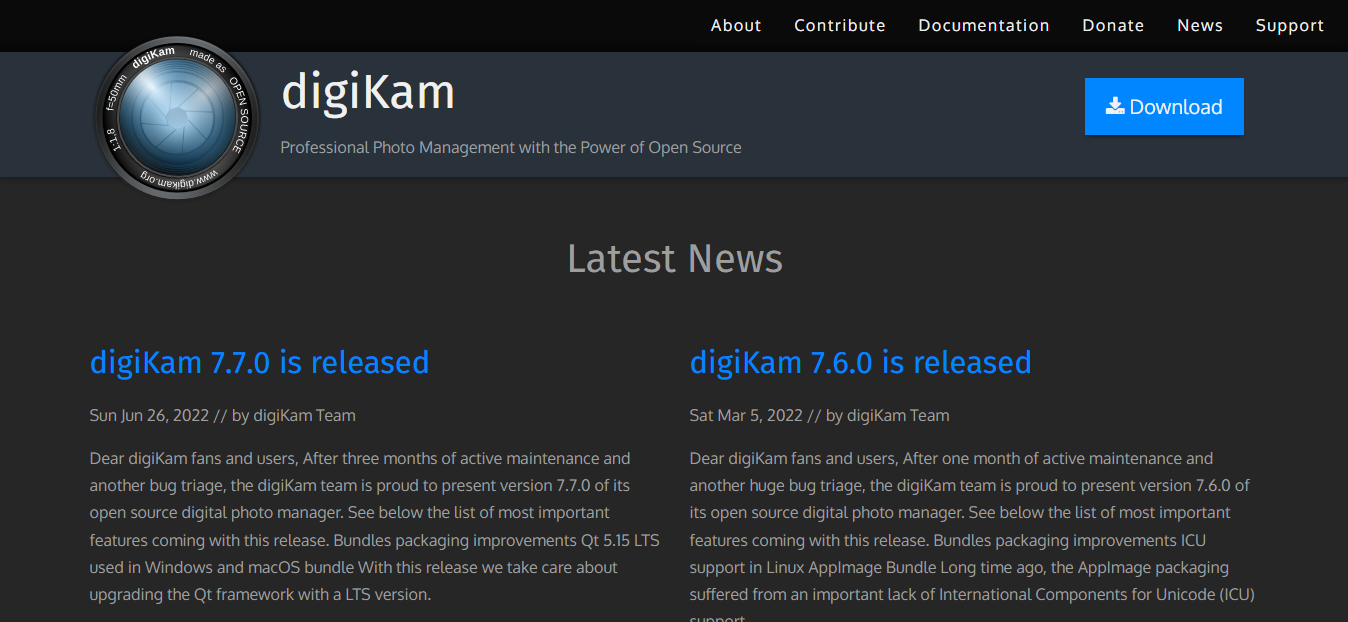Open the digiKam 7.7.0 is released article

coord(260,362)
